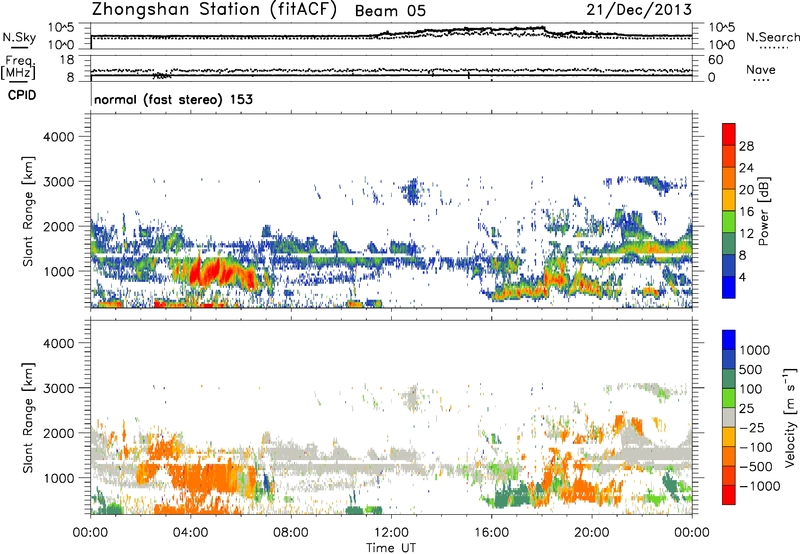The width and height of the screenshot is (800, 554).
Task: Click the date 21/Dec/2013
Action: 639,9
